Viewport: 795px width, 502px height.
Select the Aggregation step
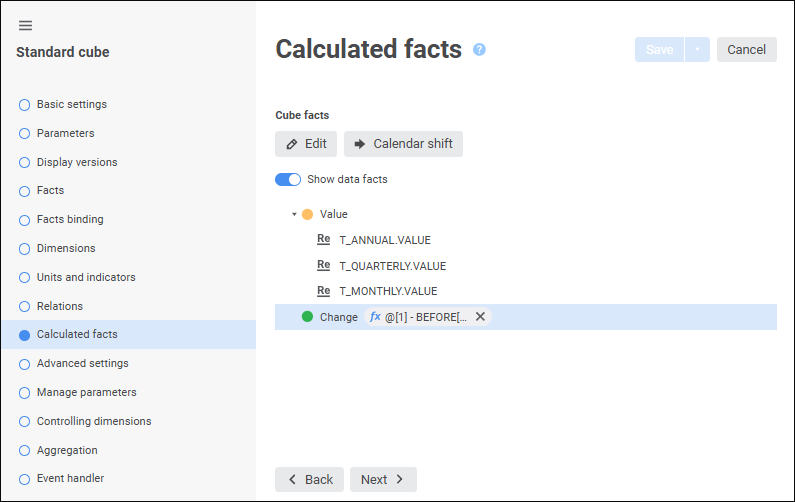[67, 450]
